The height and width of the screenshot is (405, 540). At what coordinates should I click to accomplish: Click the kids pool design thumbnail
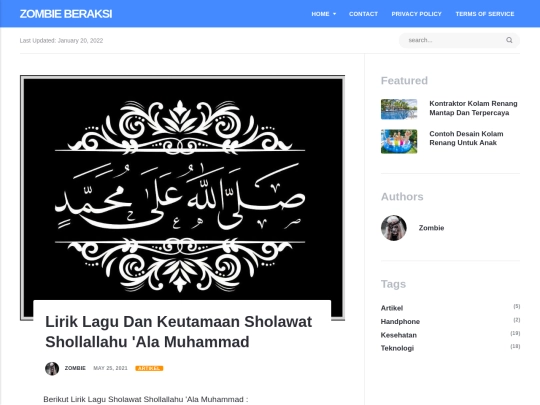(399, 141)
